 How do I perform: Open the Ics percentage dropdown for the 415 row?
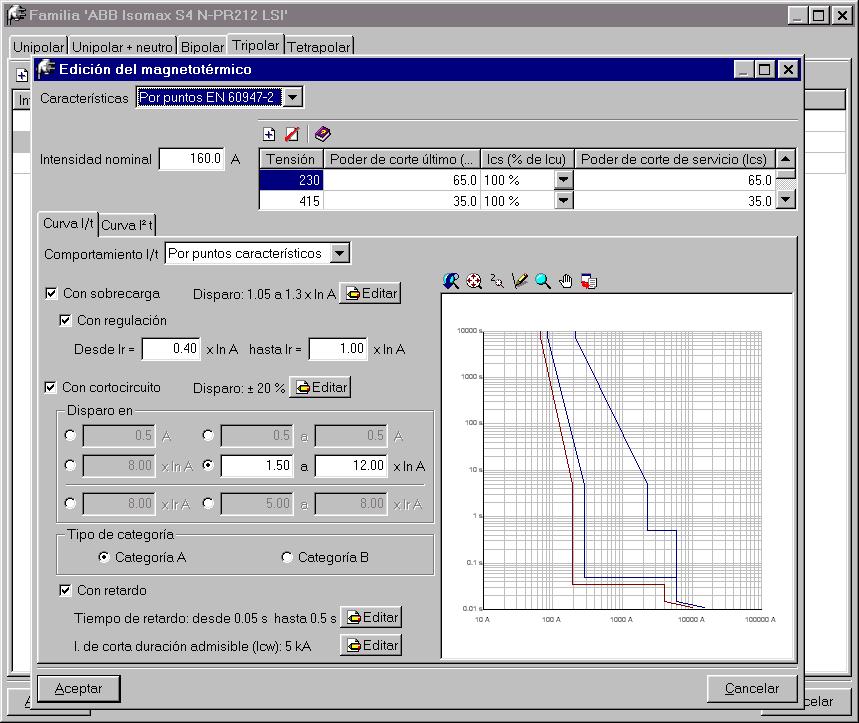563,201
